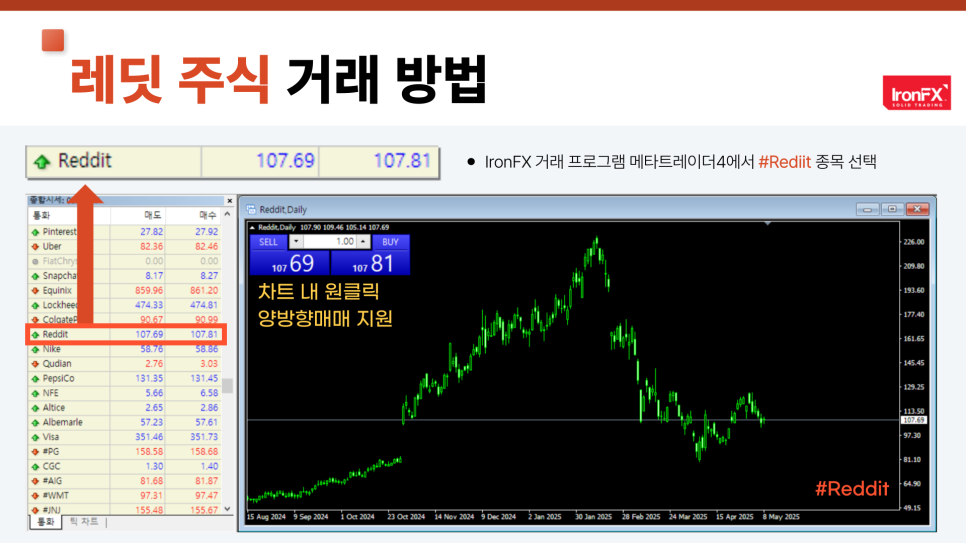966x543 pixels.
Task: Select #AIG row arrow icon
Action: pyautogui.click(x=35, y=481)
